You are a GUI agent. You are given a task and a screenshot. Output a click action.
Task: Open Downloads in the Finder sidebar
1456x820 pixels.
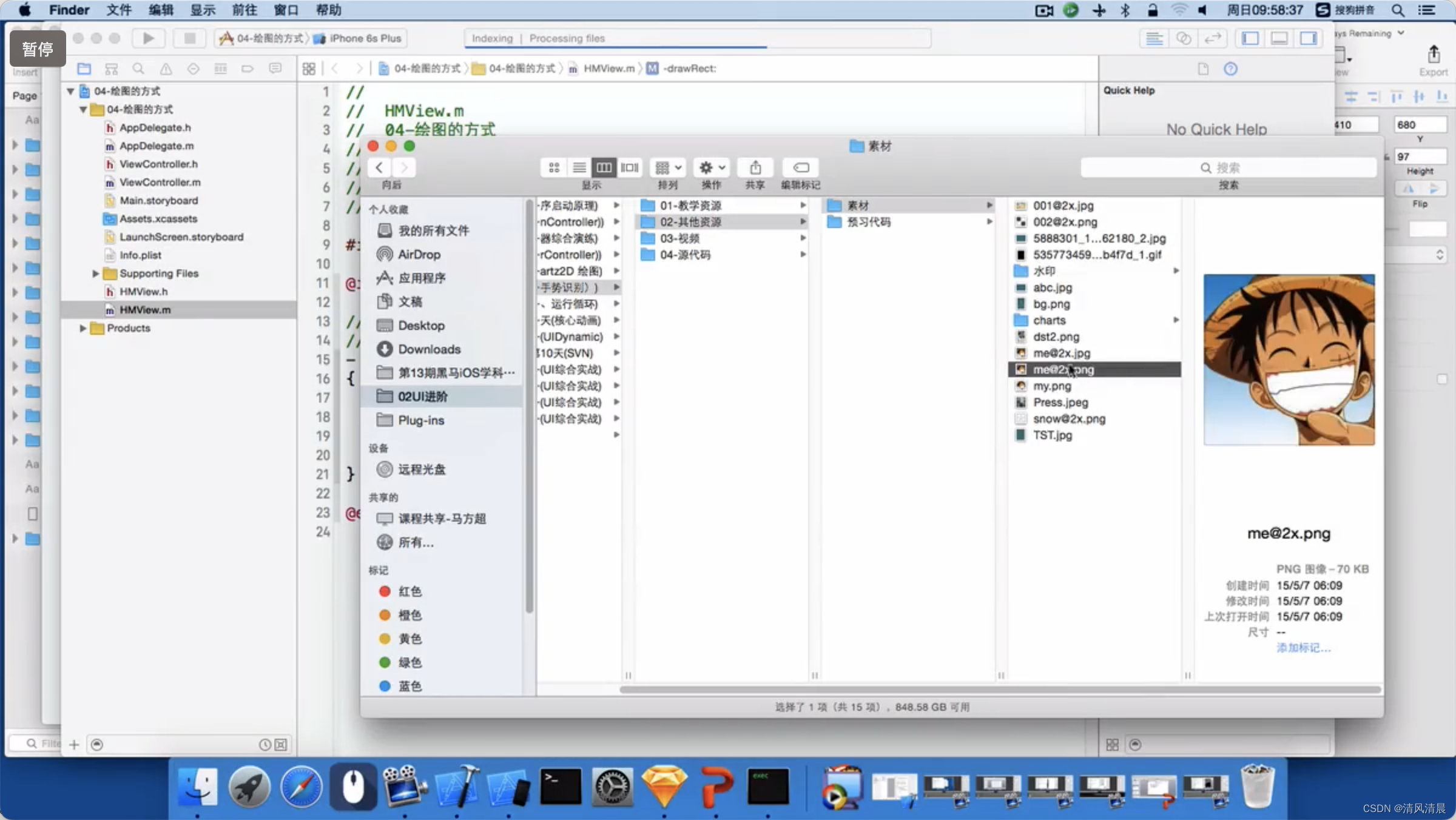pos(429,349)
